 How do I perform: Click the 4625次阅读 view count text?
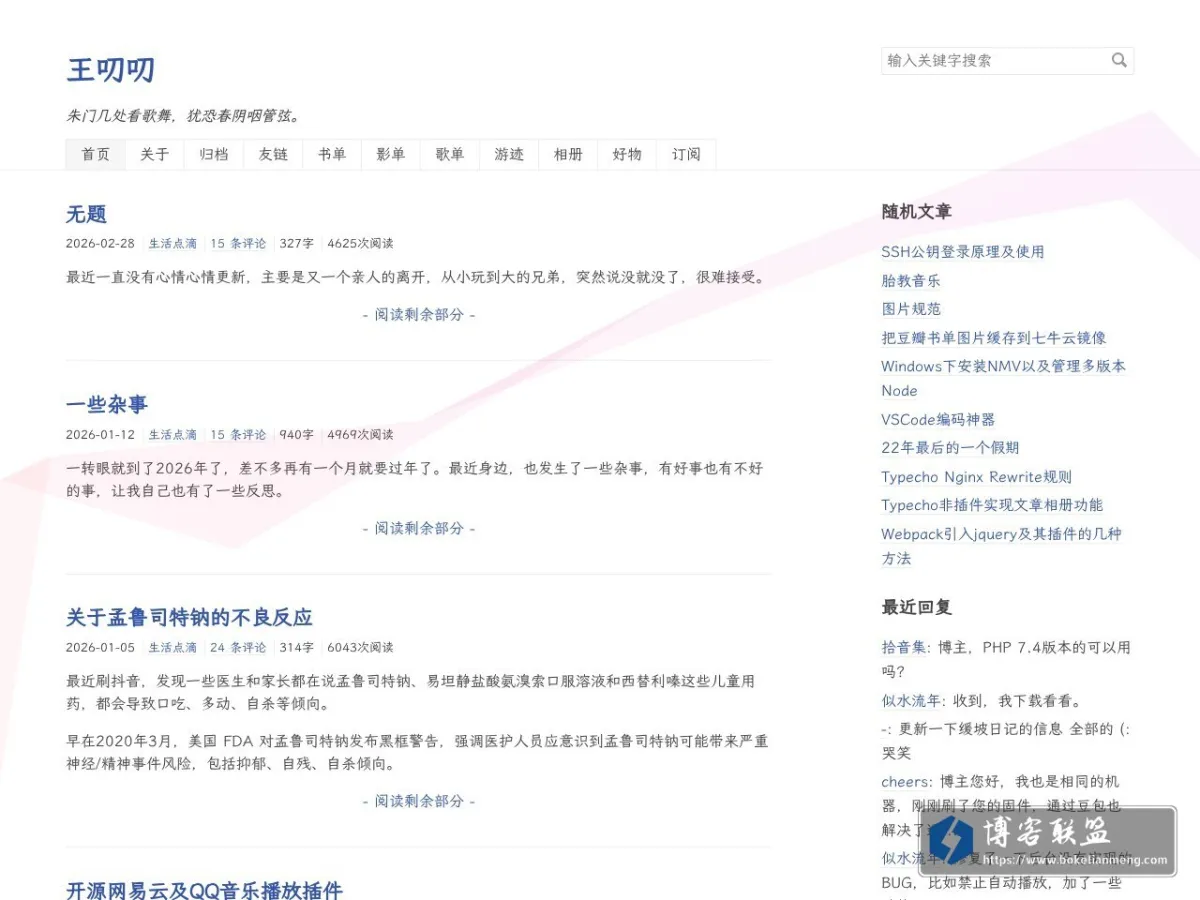[360, 243]
